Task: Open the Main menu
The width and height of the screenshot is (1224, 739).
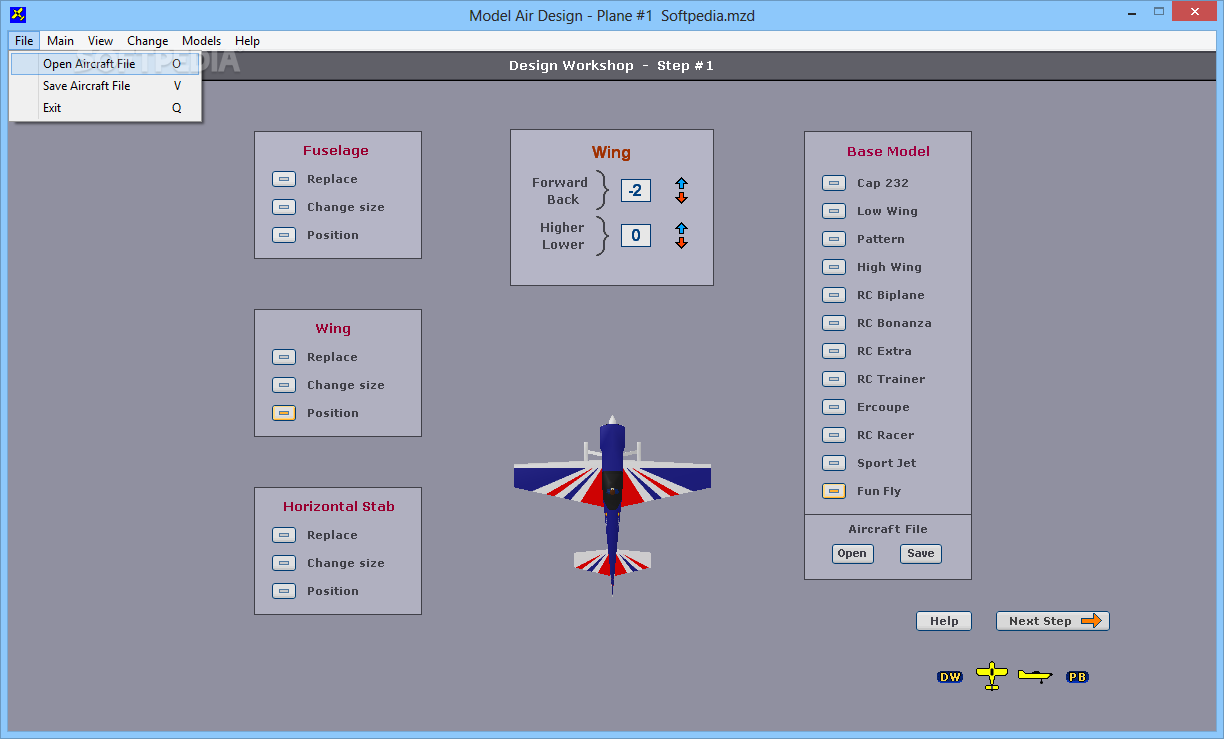Action: (x=60, y=41)
